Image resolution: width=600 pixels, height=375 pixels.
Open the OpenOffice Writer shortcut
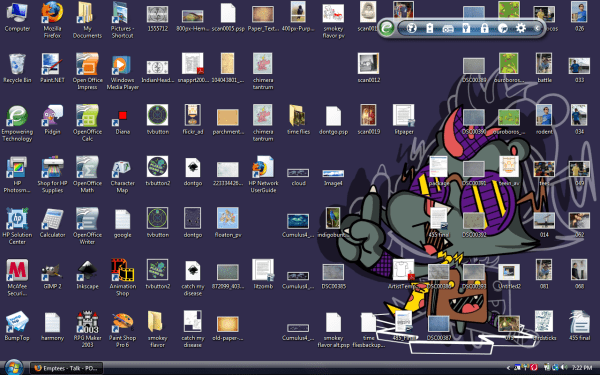point(87,226)
